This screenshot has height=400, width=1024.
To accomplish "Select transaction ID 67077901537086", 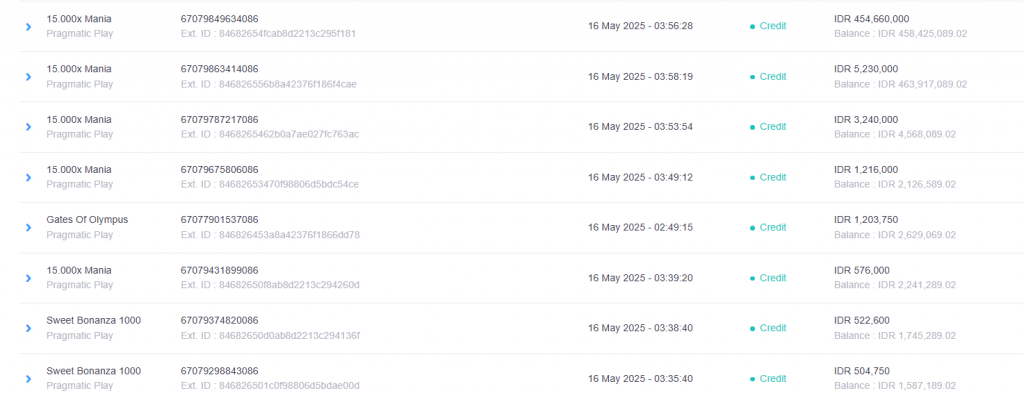I will pos(219,220).
